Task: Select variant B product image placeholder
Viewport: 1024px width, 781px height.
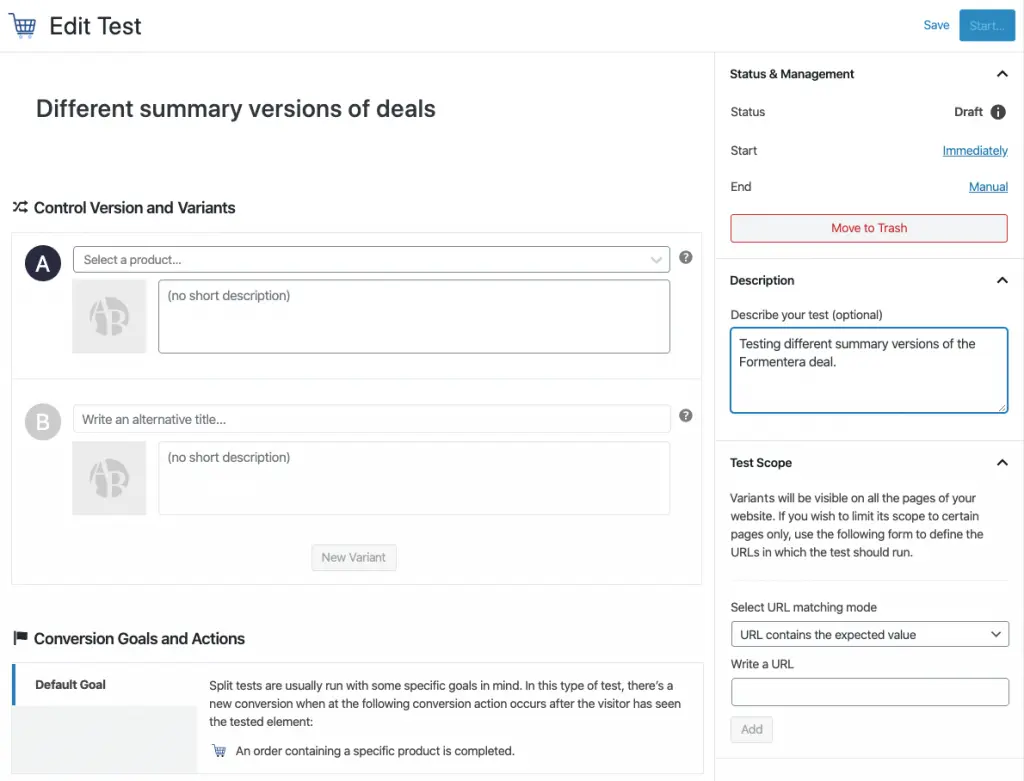Action: point(109,478)
